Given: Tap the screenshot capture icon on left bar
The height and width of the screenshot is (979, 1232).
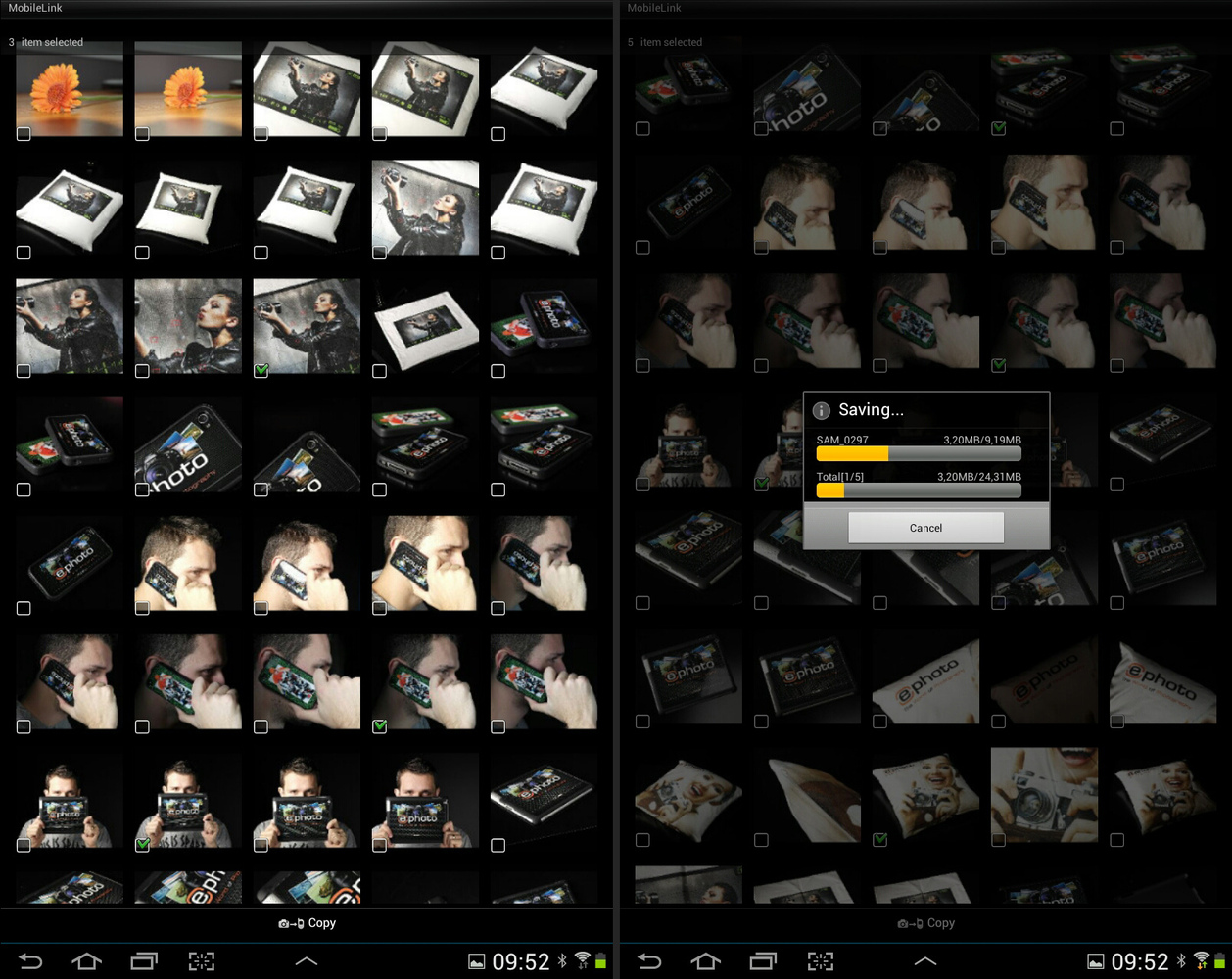Looking at the screenshot, I should (x=202, y=961).
